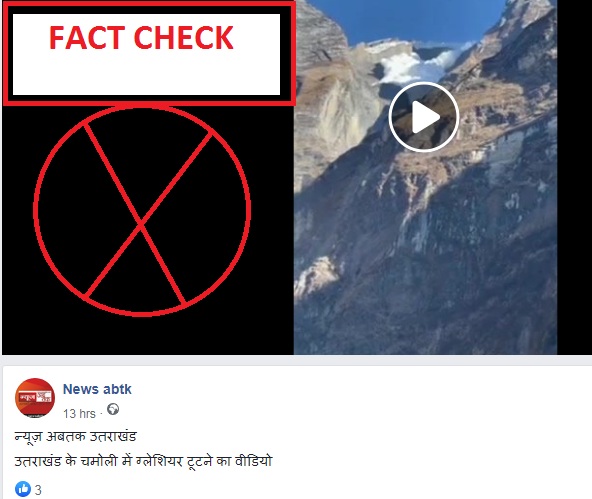Click the intersection of the red X lines
Viewport: 592px width, 499px height.
(x=141, y=225)
